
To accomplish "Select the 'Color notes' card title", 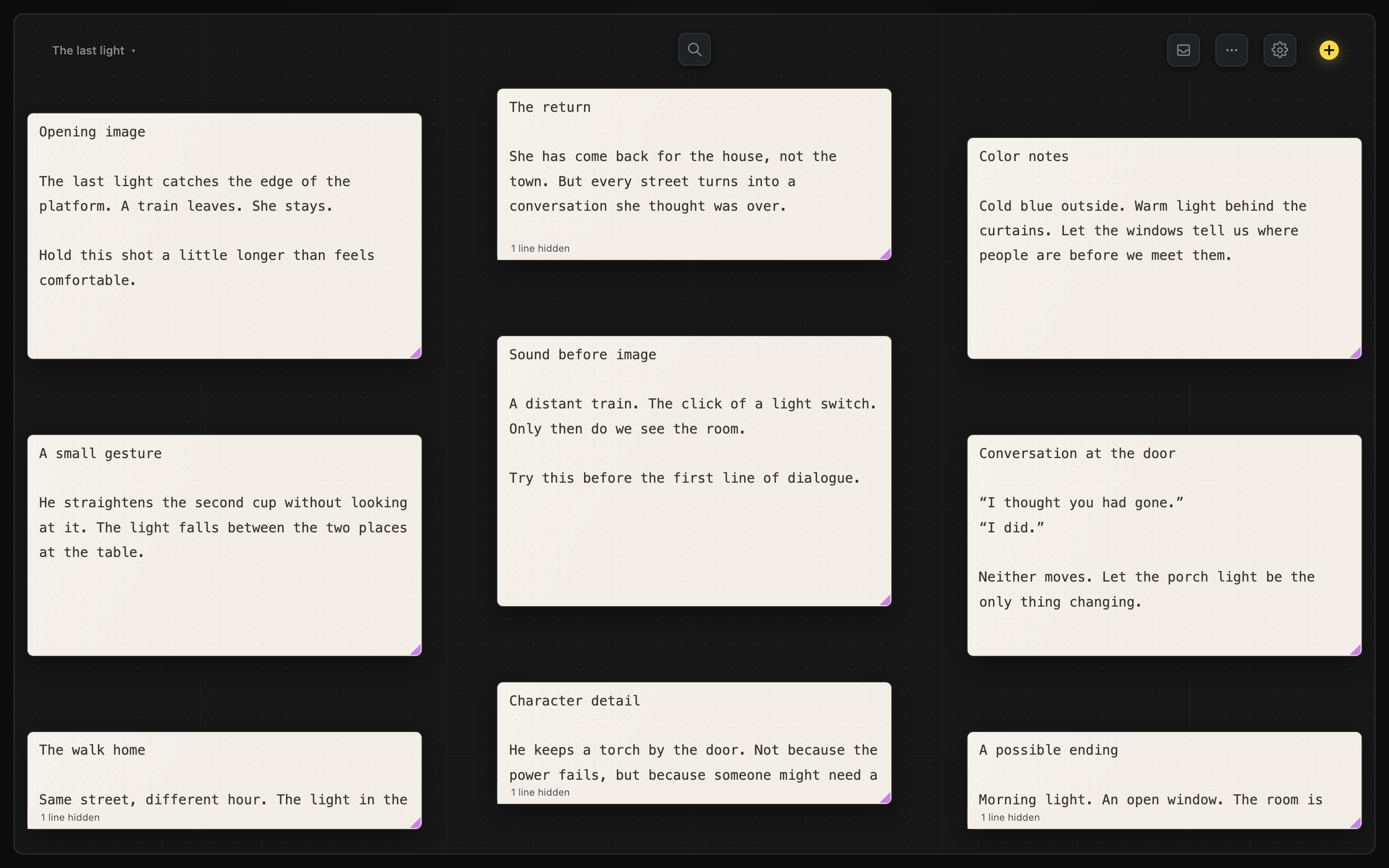I will tap(1023, 157).
